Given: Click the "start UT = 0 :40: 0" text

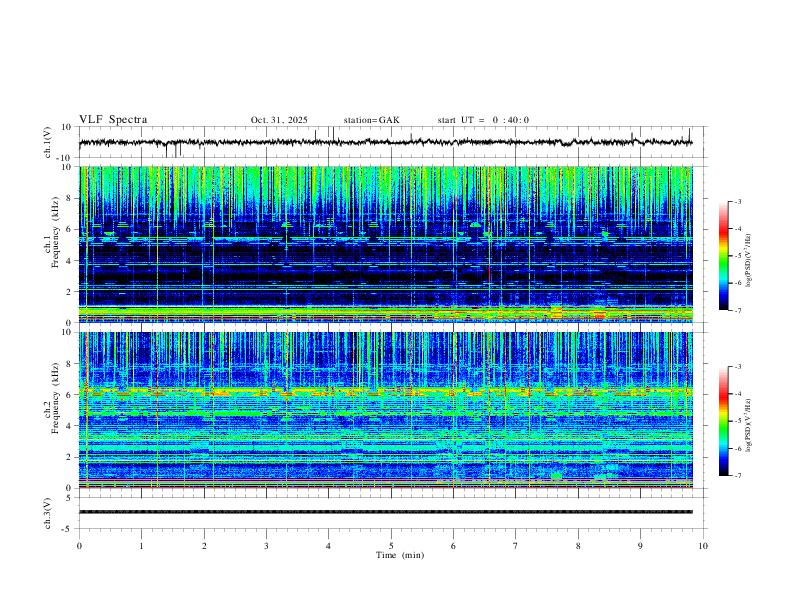Looking at the screenshot, I should (x=483, y=120).
